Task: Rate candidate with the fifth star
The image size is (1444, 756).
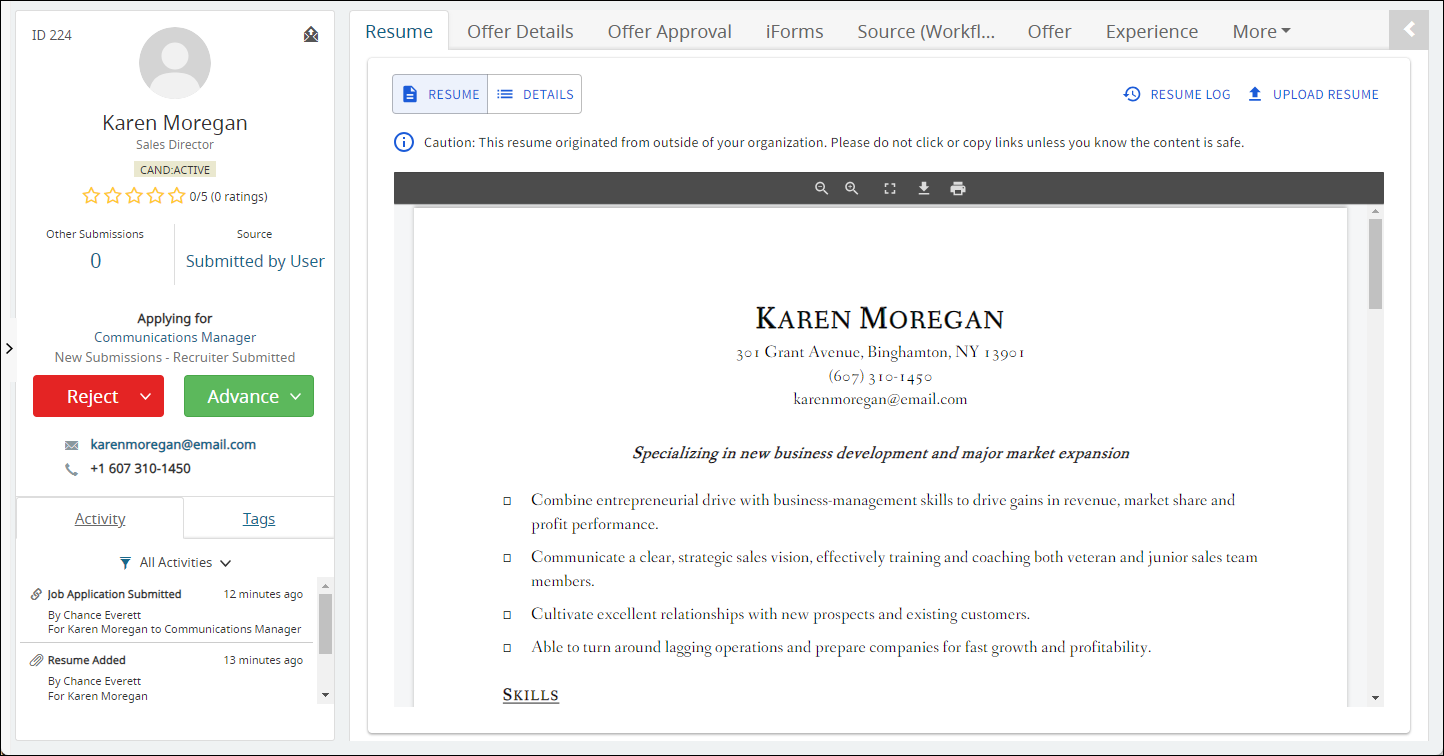Action: point(177,196)
